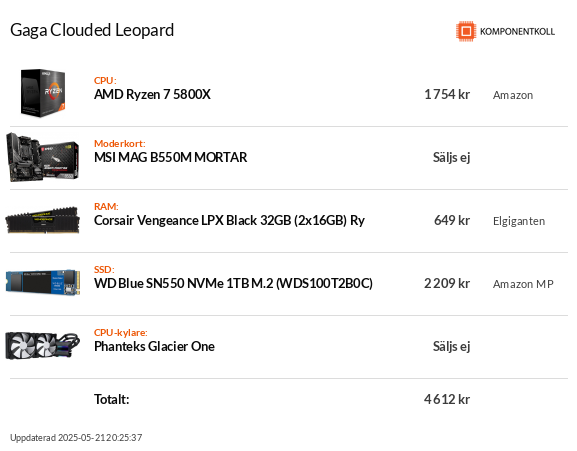Open the Corsair Vengeance LPX Black 32GB link
This screenshot has width=577, height=451.
[229, 220]
